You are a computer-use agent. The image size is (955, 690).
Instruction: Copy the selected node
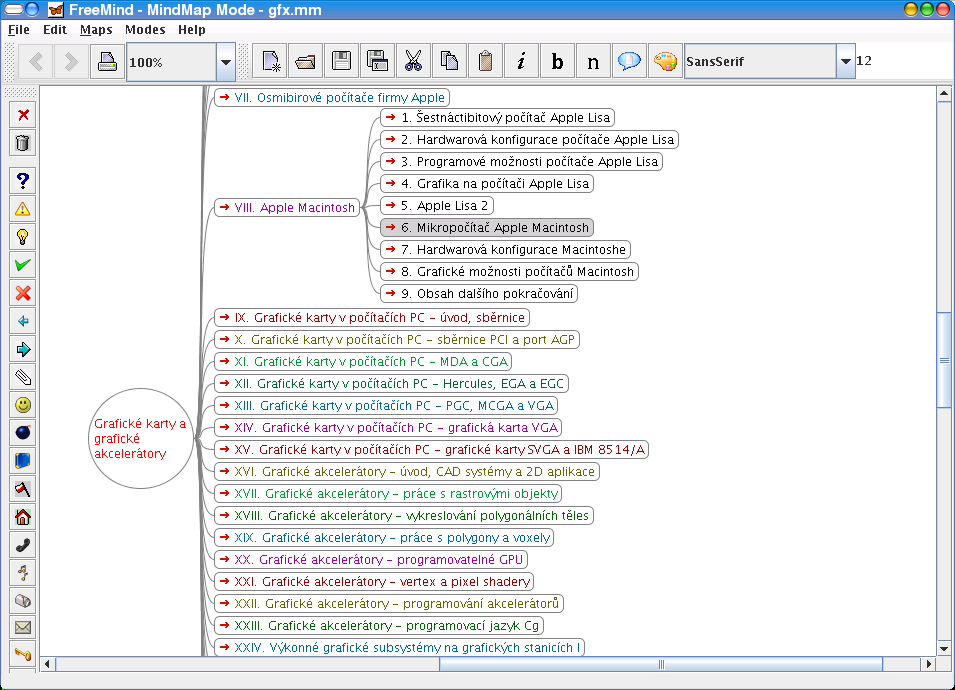(x=449, y=62)
